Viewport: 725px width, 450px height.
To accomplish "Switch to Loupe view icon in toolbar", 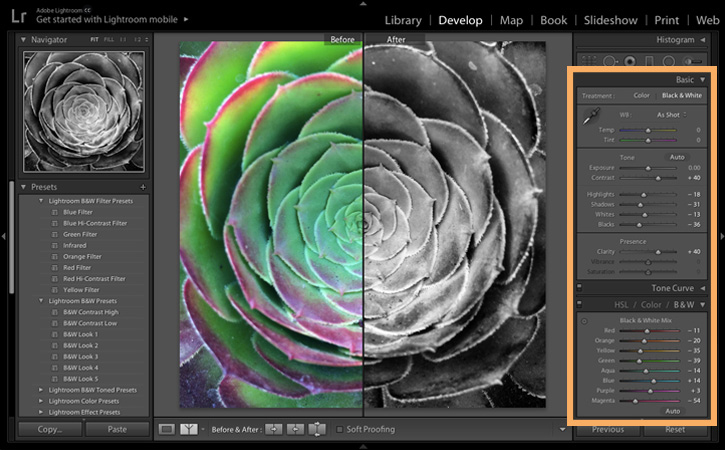I will coord(166,429).
